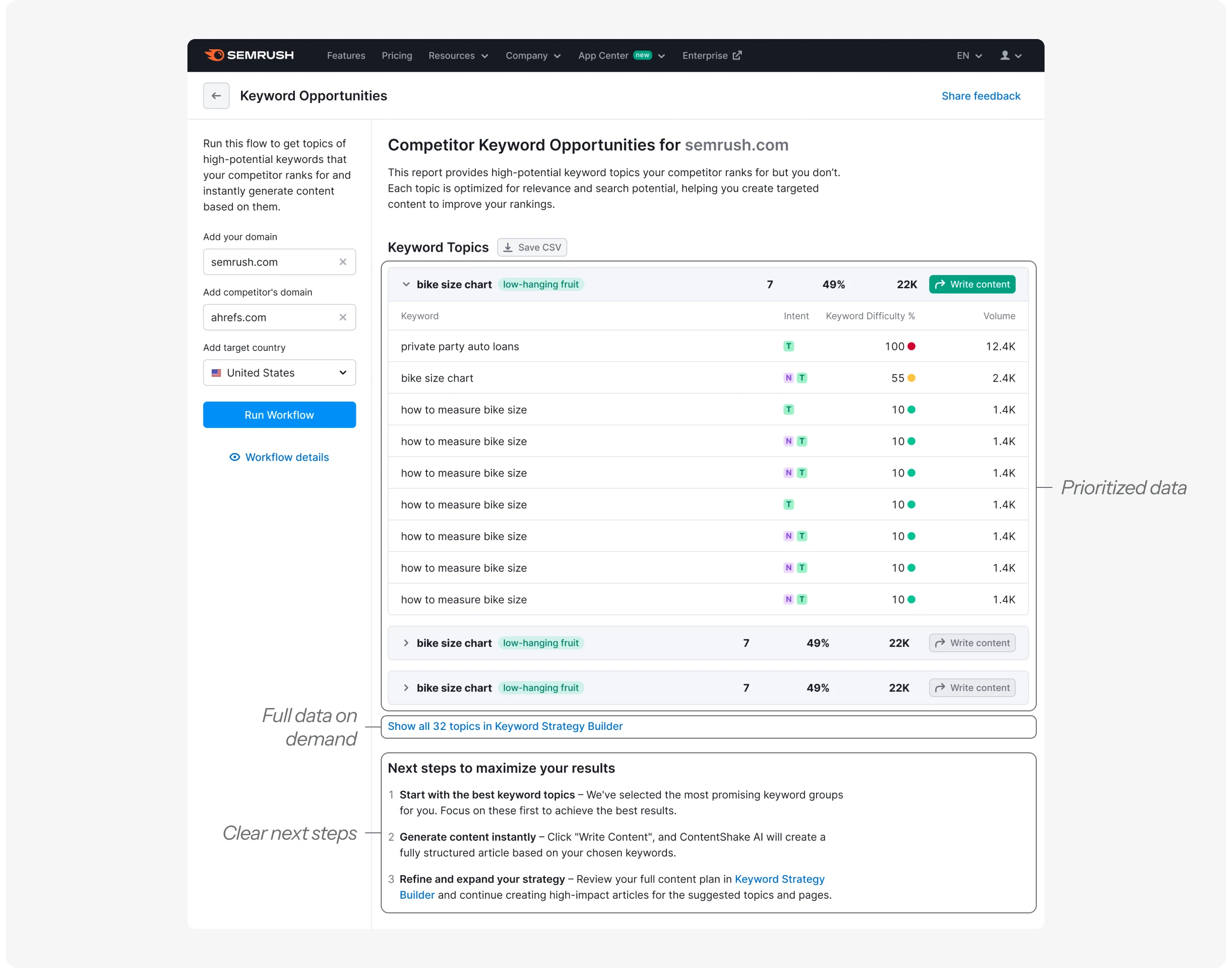Click the Run Workflow button
The height and width of the screenshot is (968, 1232).
[x=279, y=415]
